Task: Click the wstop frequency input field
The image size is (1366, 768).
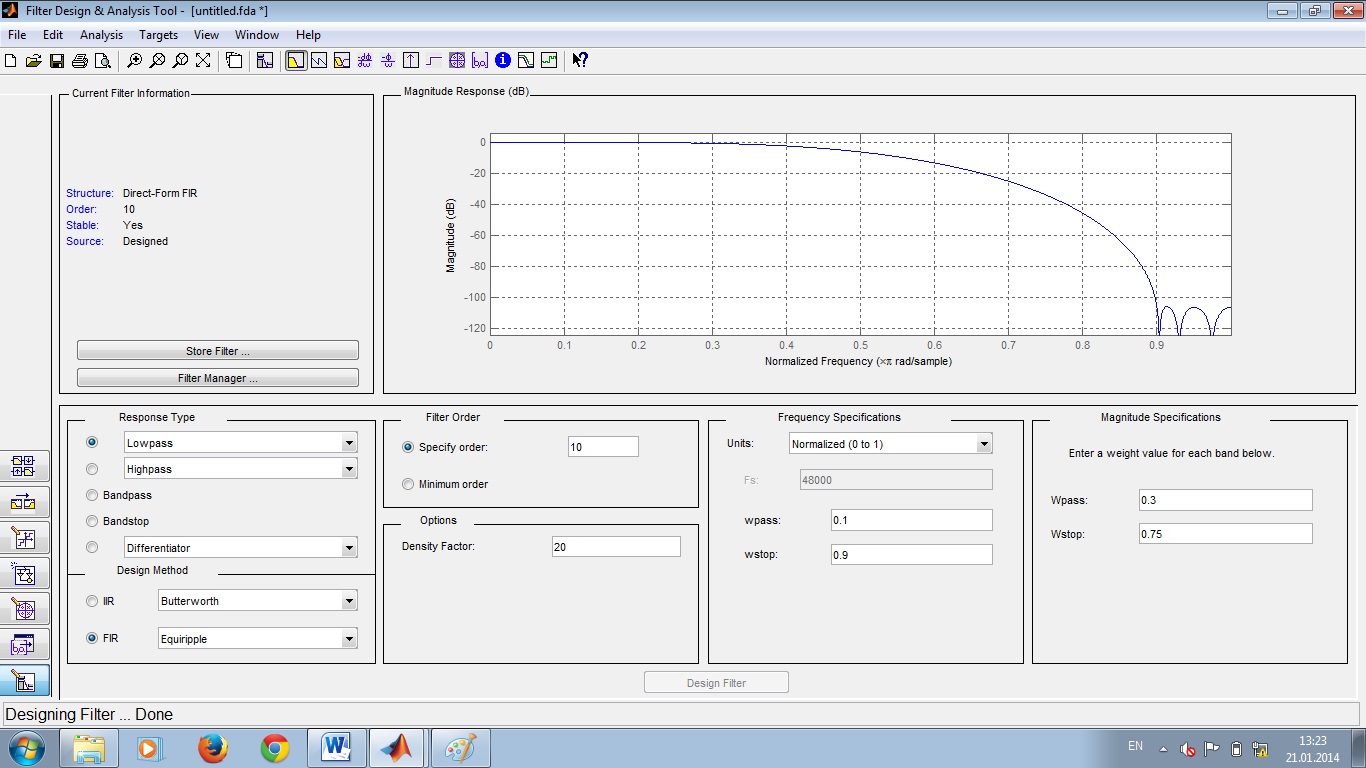Action: (911, 554)
